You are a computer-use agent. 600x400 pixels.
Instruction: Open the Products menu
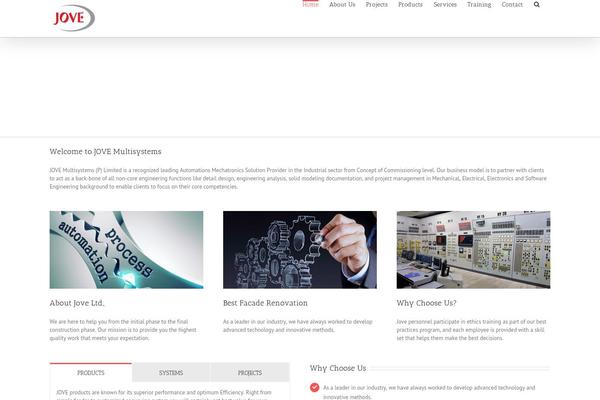click(x=410, y=5)
